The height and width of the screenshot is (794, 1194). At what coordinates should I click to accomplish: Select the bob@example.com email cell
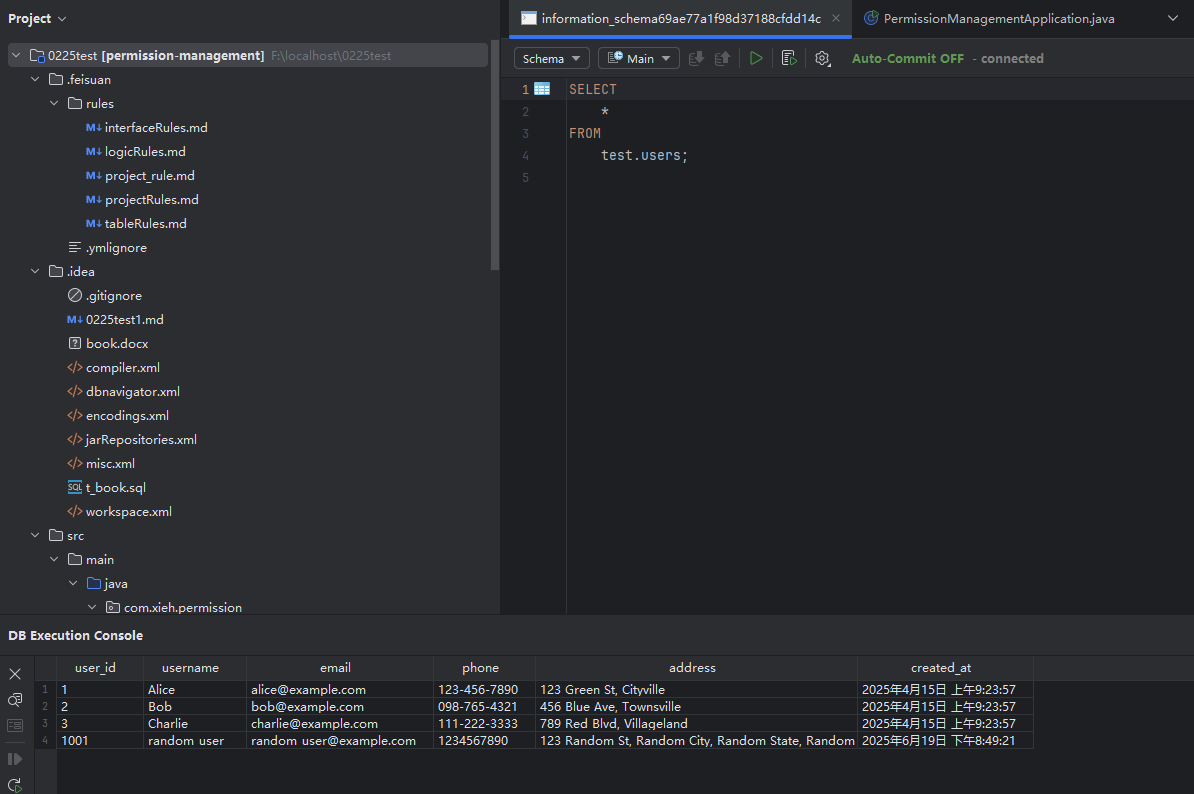pos(307,707)
